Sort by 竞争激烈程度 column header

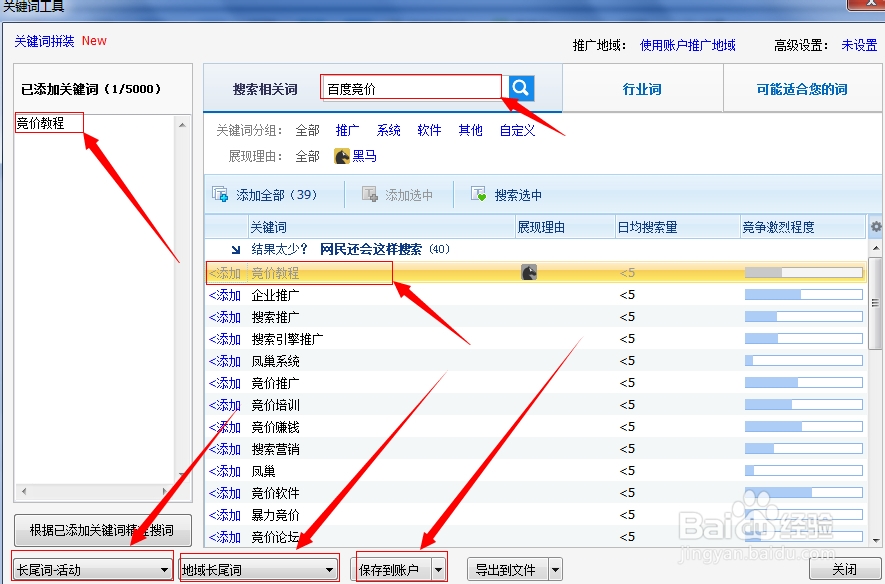(x=803, y=227)
